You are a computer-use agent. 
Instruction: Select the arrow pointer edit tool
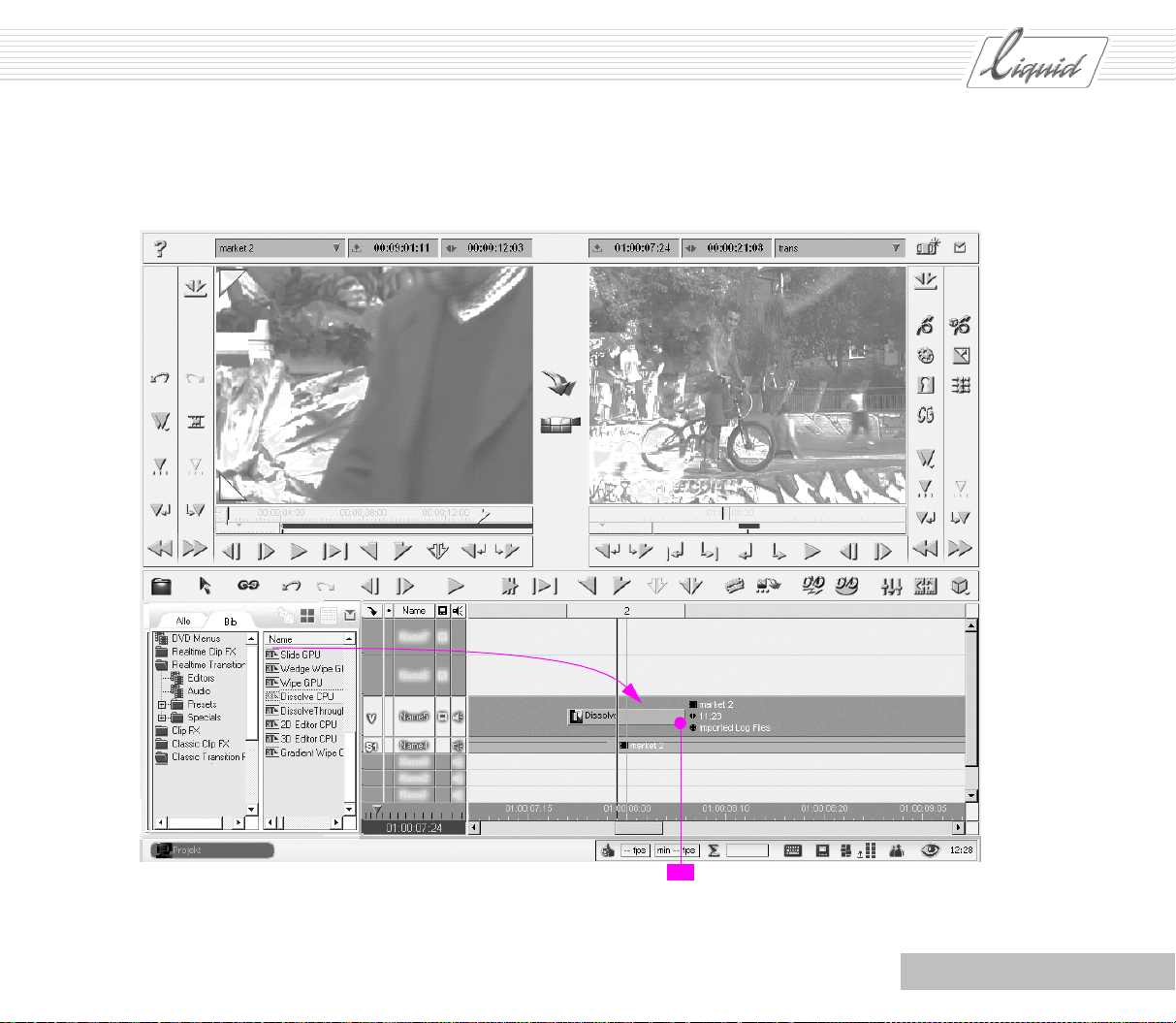205,586
